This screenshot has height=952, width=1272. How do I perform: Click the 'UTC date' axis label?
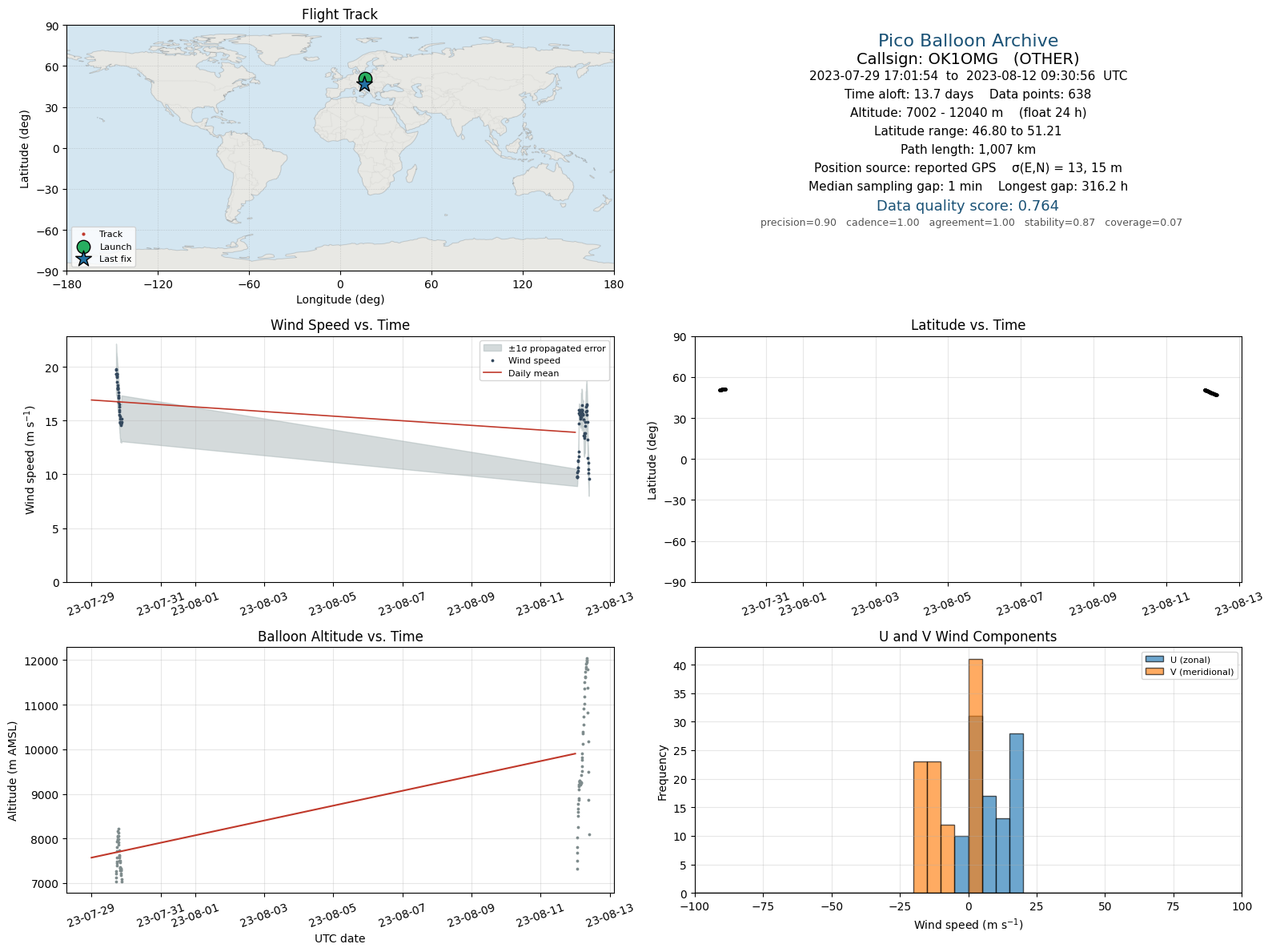click(x=340, y=938)
